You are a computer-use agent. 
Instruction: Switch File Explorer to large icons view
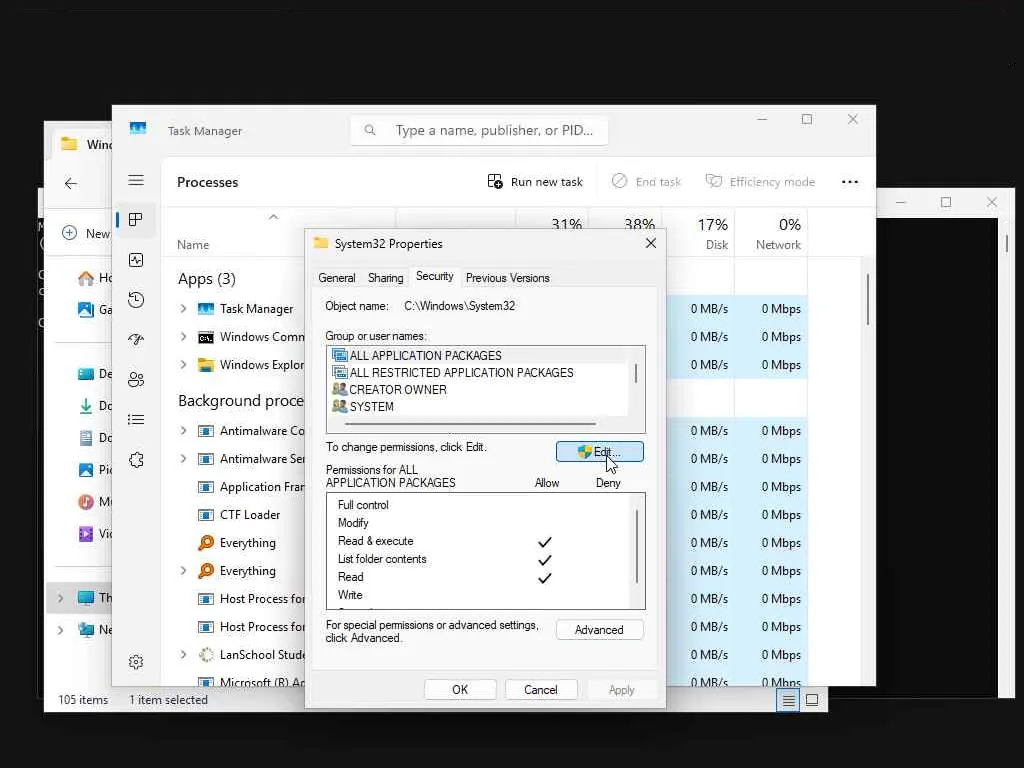812,700
